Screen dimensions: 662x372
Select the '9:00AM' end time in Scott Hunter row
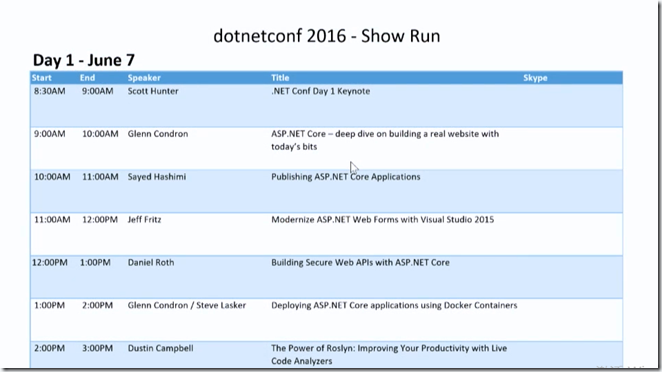click(98, 91)
